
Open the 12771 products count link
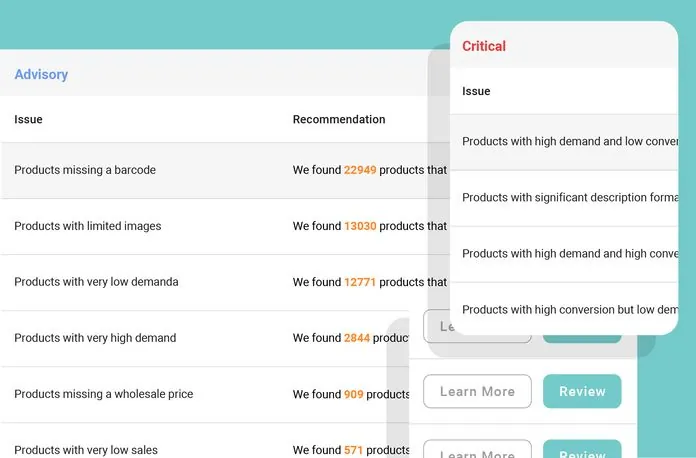point(360,282)
